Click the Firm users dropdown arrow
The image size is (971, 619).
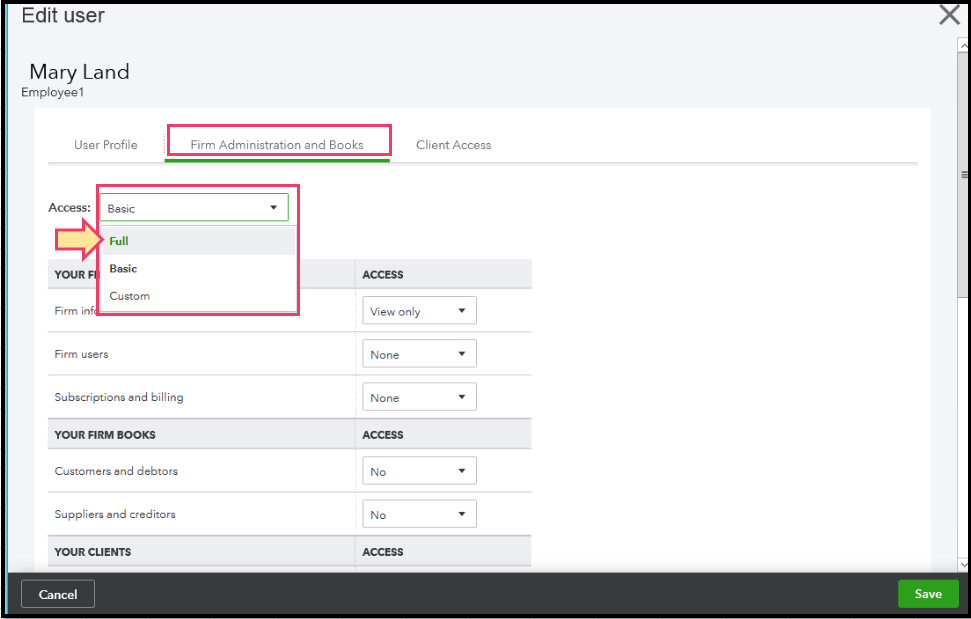(x=461, y=354)
